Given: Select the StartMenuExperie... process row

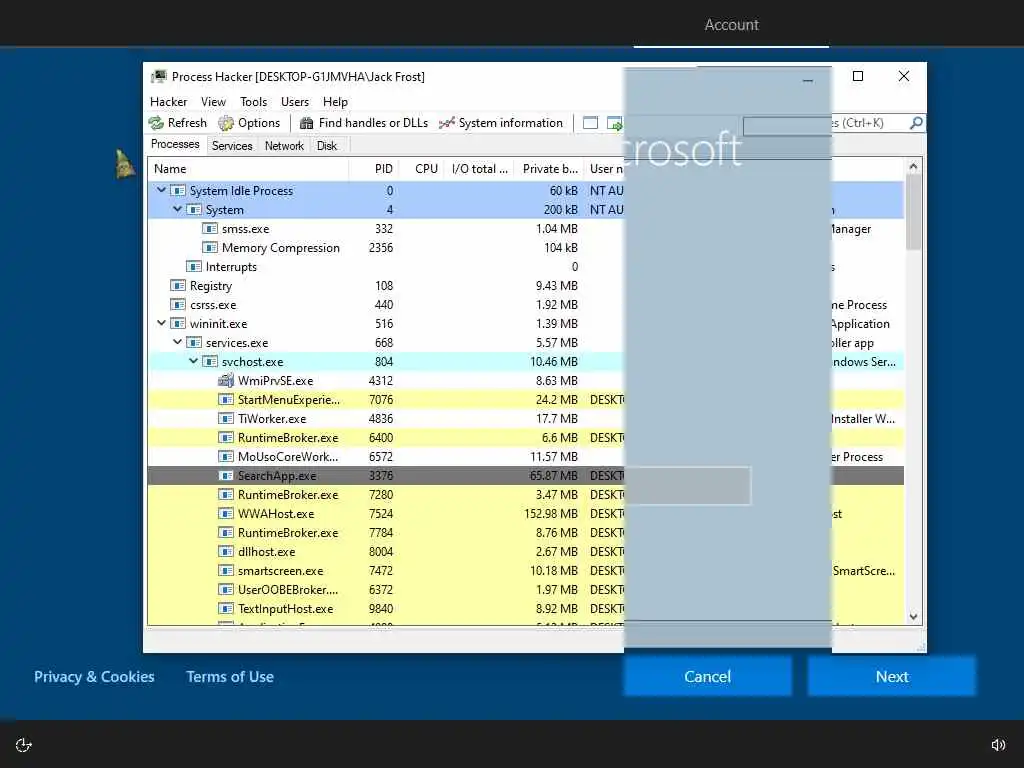Looking at the screenshot, I should pos(526,400).
